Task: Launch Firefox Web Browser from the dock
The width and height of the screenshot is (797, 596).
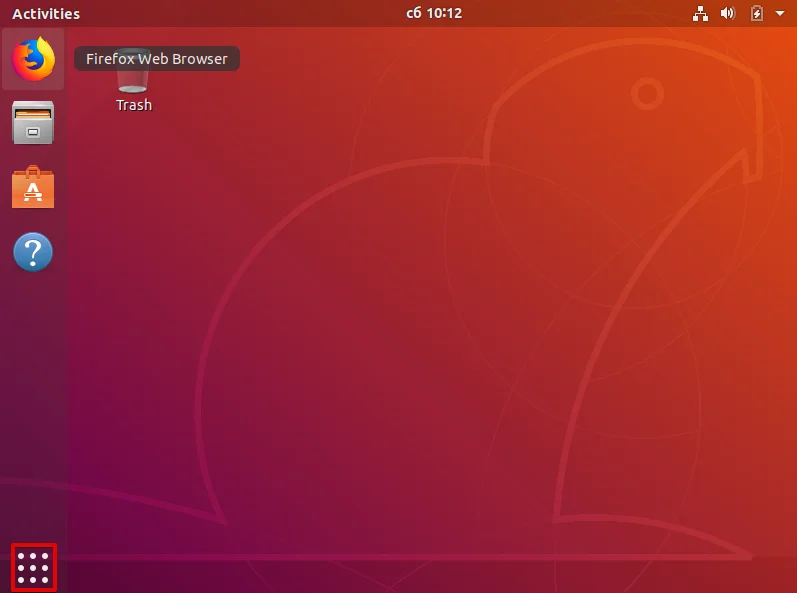Action: pyautogui.click(x=33, y=59)
